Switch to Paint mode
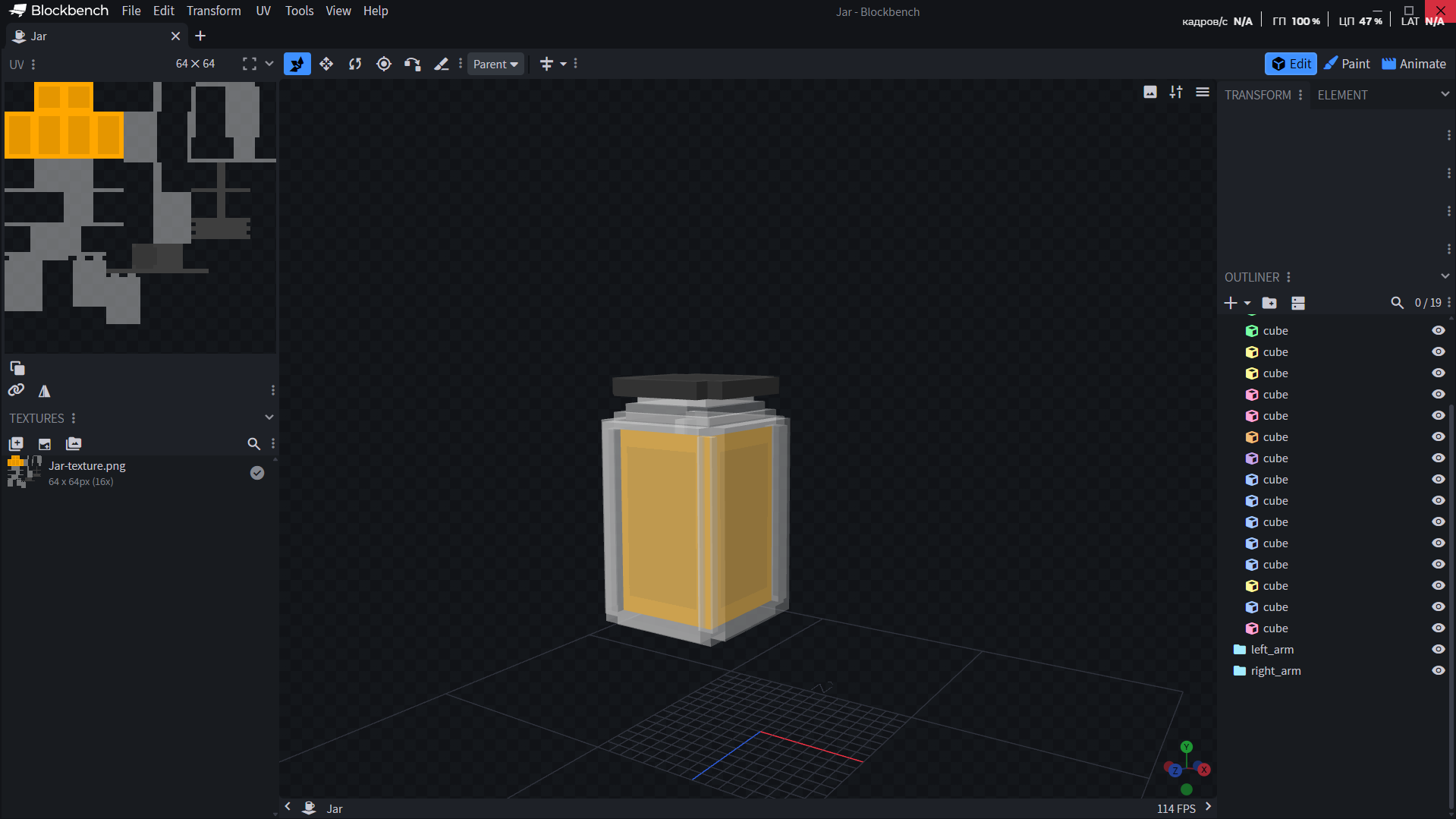 pos(1347,65)
